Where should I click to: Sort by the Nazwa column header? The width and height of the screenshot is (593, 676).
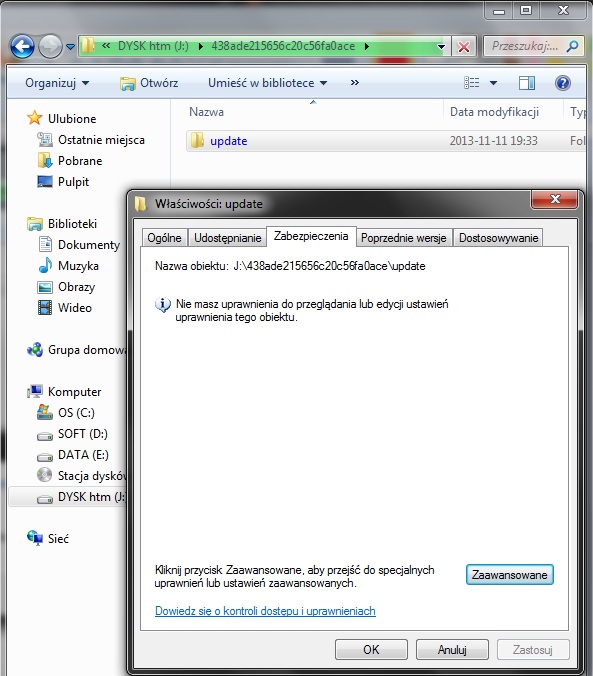[206, 112]
